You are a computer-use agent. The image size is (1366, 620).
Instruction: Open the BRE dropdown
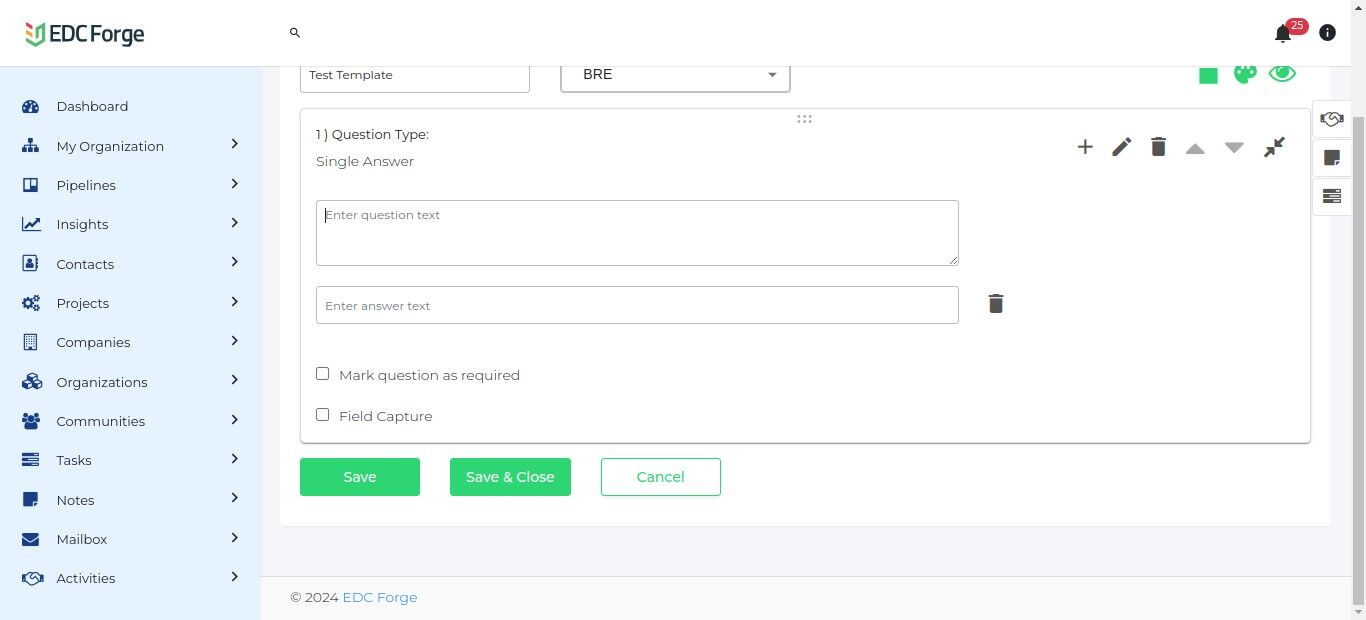[675, 75]
